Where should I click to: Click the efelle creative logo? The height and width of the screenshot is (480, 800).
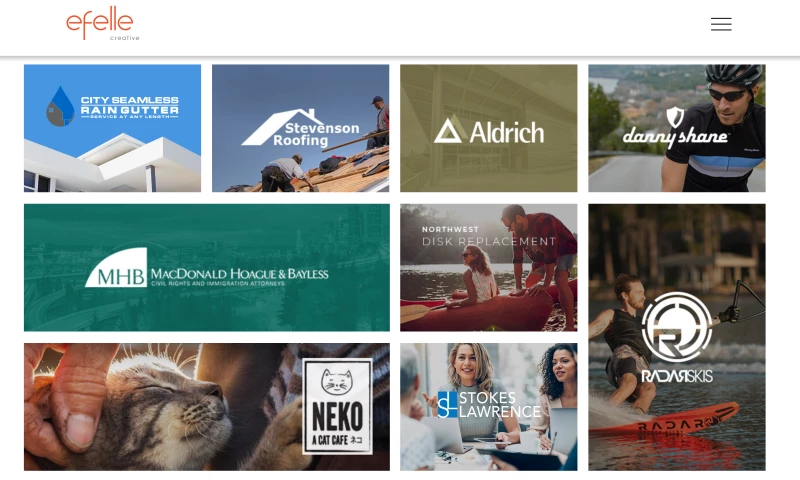[x=103, y=23]
